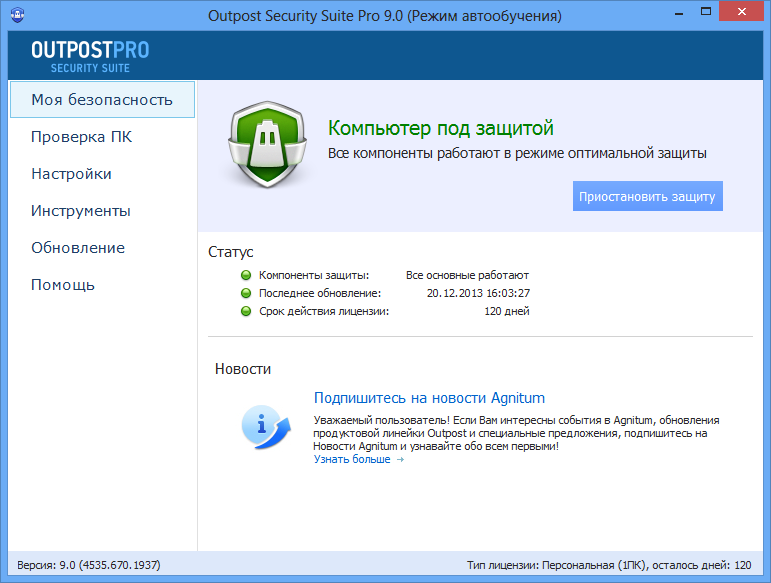Click the OUTPOSTPRO Security Suite logo
This screenshot has height=583, width=771.
point(90,57)
